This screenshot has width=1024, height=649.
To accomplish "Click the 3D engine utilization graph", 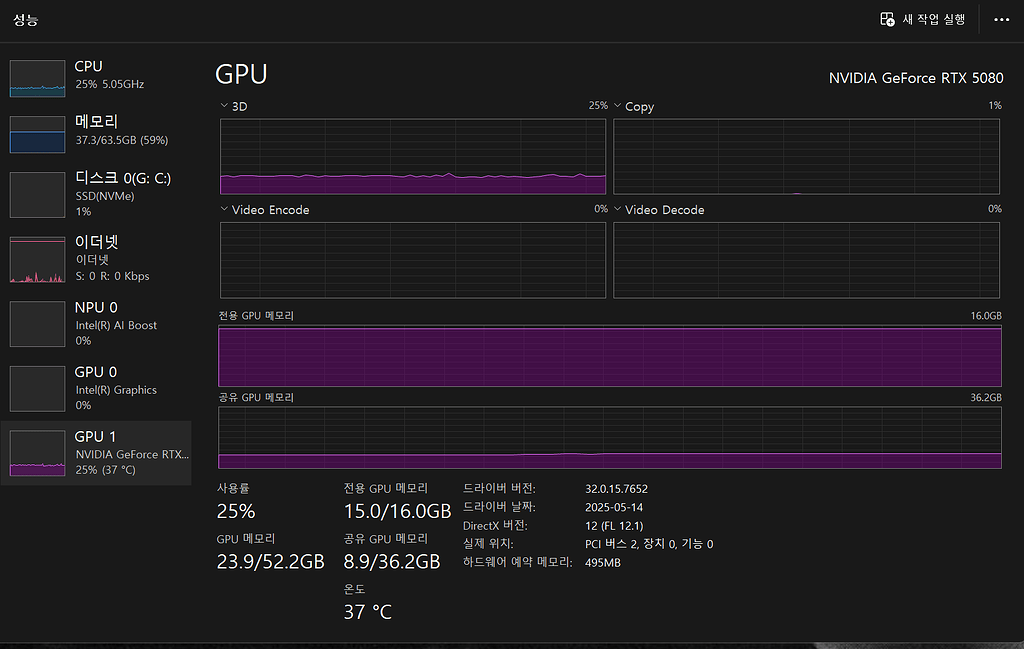I will (x=412, y=156).
